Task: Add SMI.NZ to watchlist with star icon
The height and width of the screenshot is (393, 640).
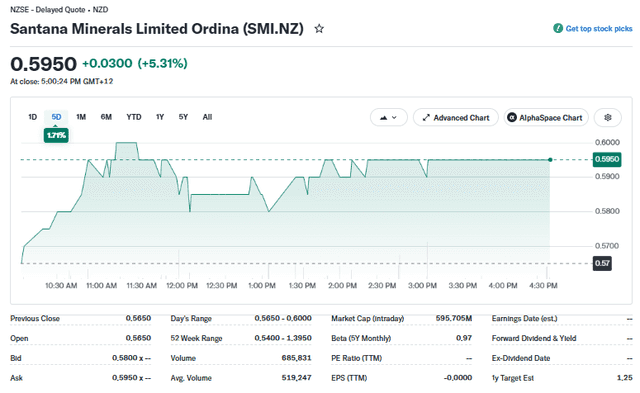Action: (x=319, y=29)
